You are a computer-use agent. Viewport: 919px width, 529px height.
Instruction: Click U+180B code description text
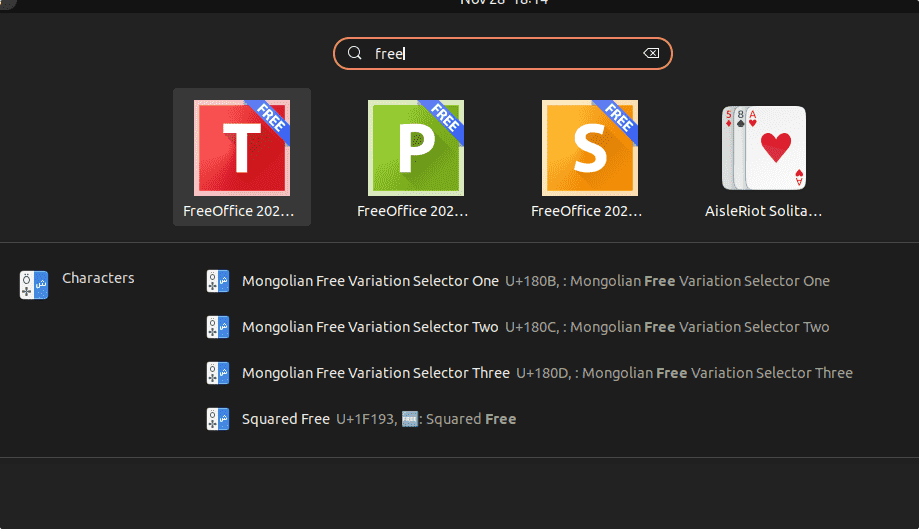pos(668,281)
